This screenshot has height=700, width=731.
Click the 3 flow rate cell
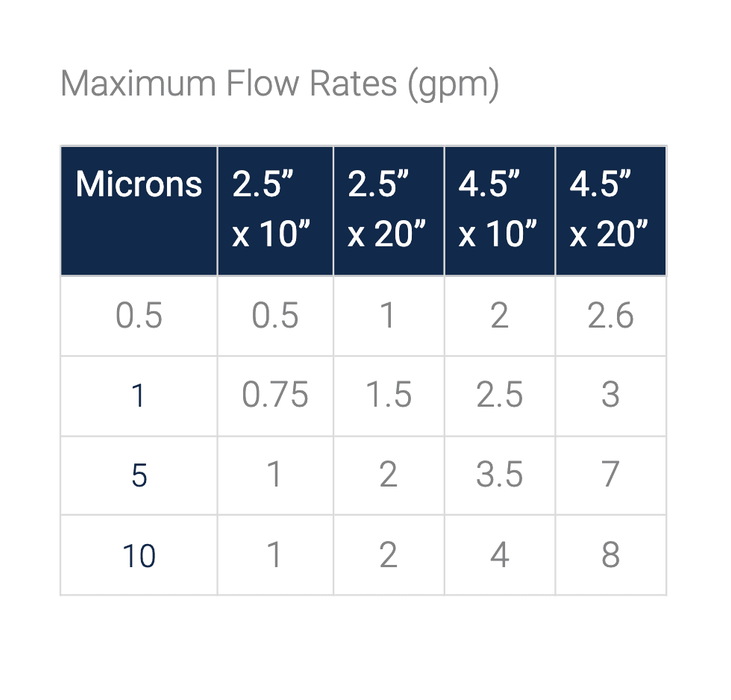click(x=610, y=396)
